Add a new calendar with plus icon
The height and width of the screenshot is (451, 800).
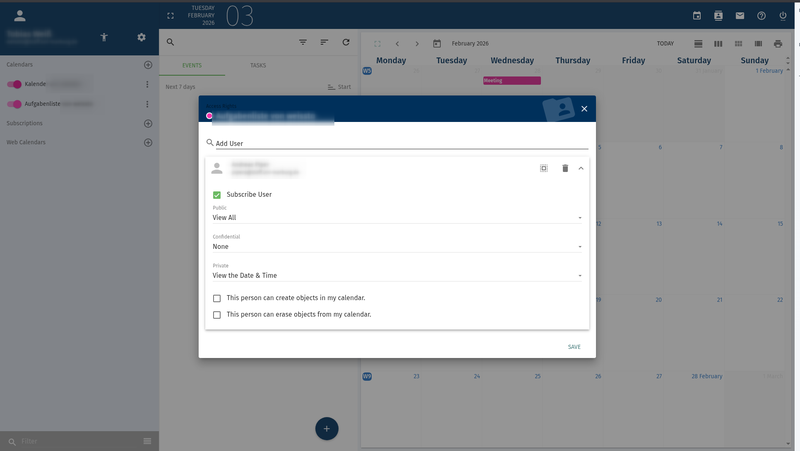(148, 65)
